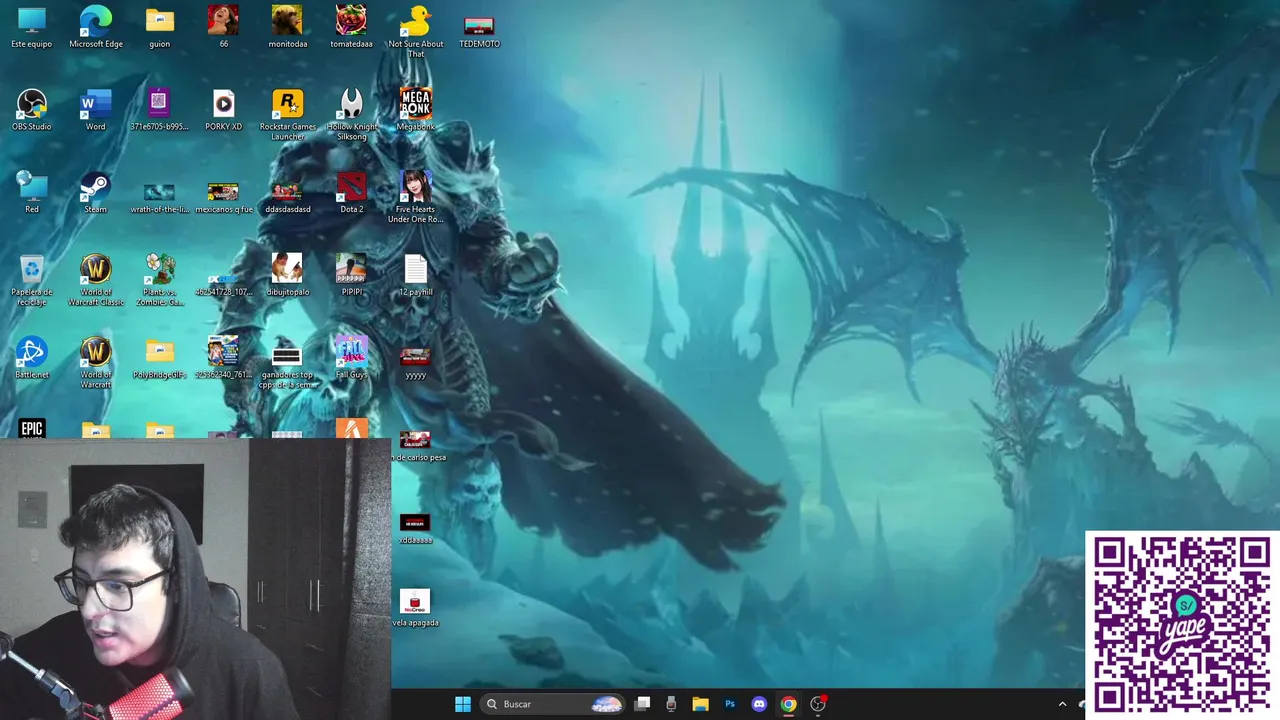Open the mexicanos q fue file

[223, 198]
